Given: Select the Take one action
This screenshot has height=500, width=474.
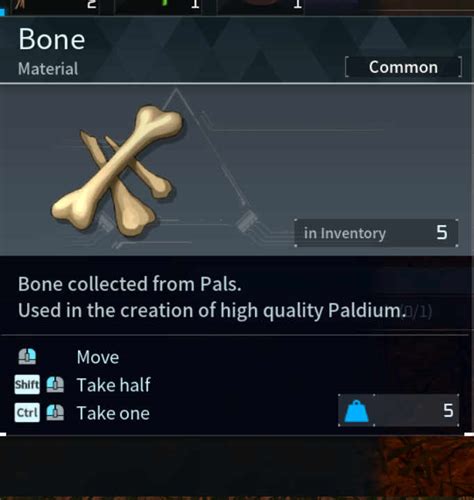Looking at the screenshot, I should click(x=113, y=413).
